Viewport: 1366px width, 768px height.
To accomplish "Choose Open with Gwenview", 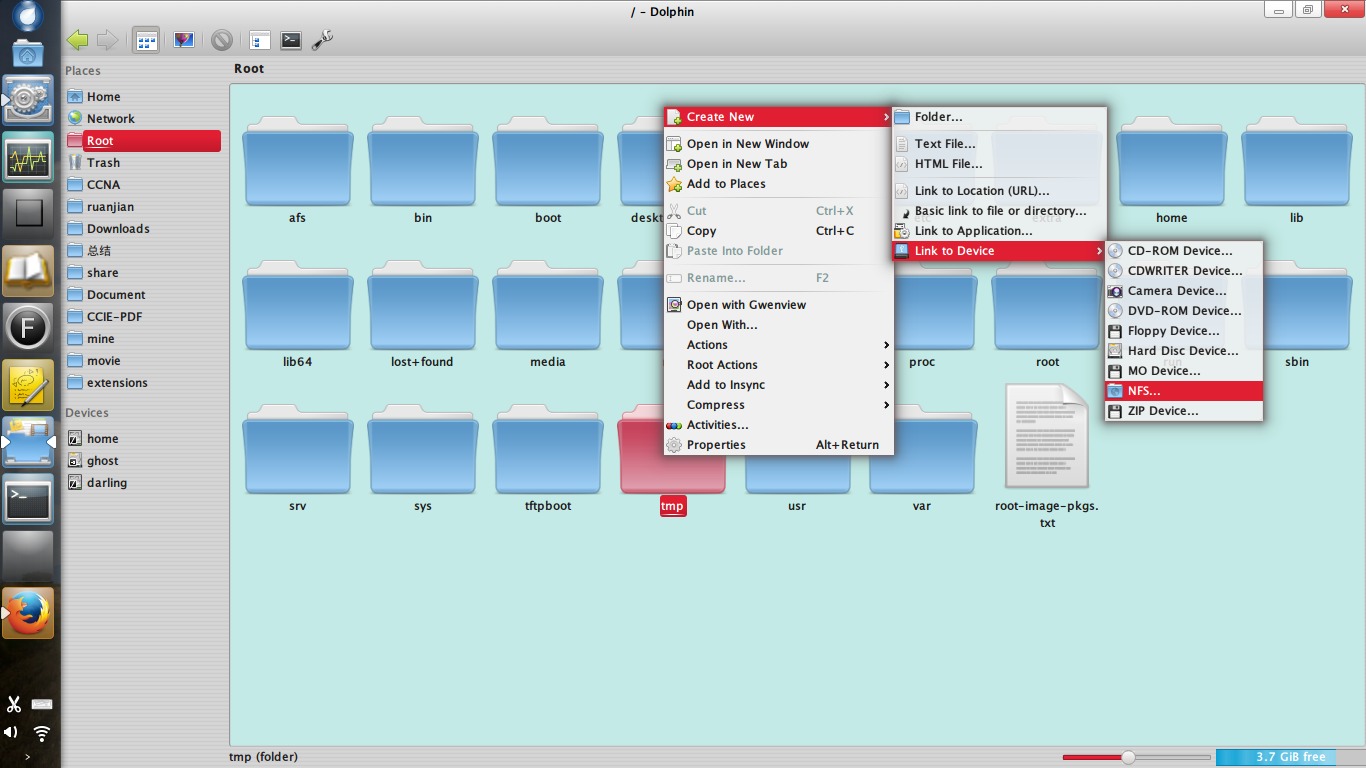I will [778, 305].
